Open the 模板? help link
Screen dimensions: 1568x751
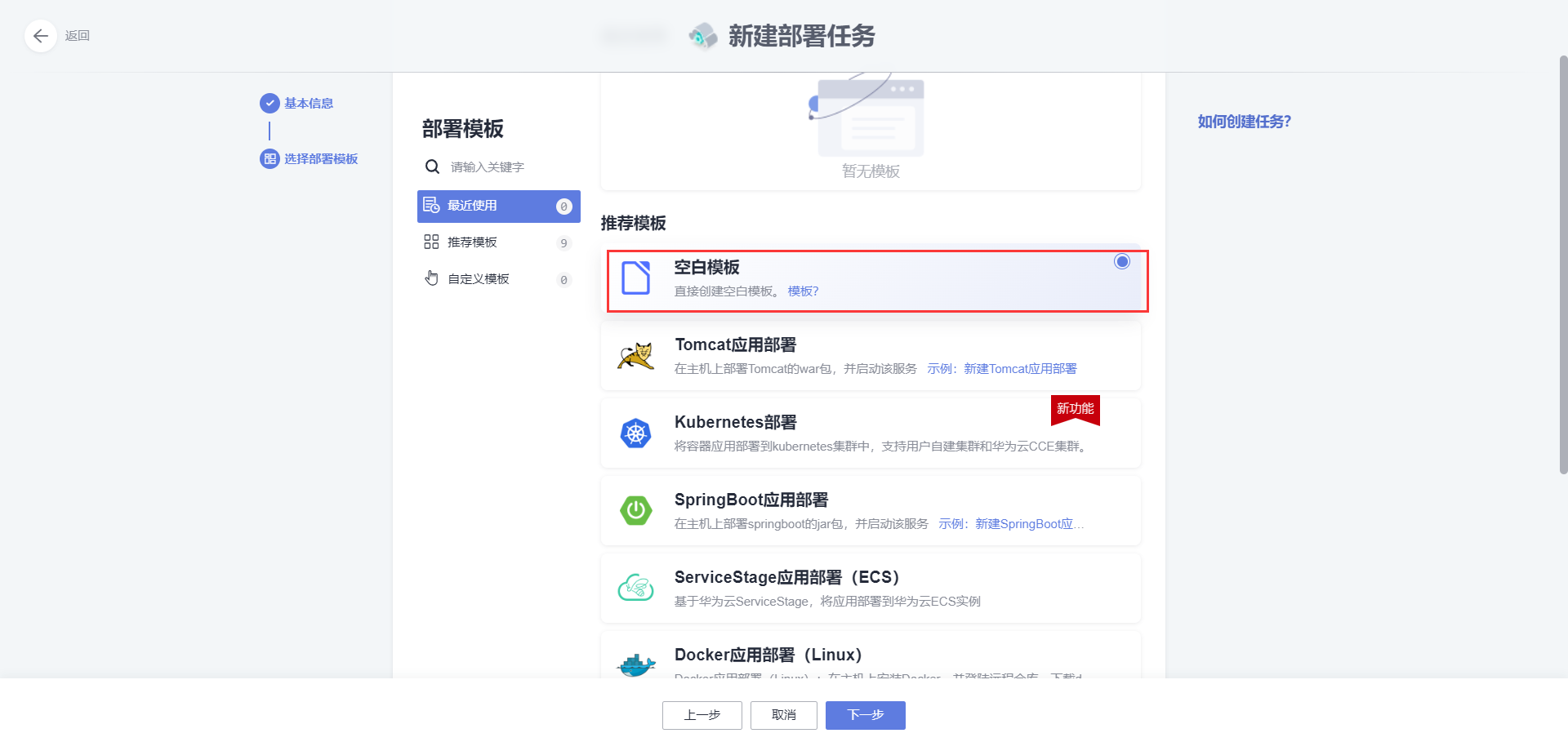[803, 291]
